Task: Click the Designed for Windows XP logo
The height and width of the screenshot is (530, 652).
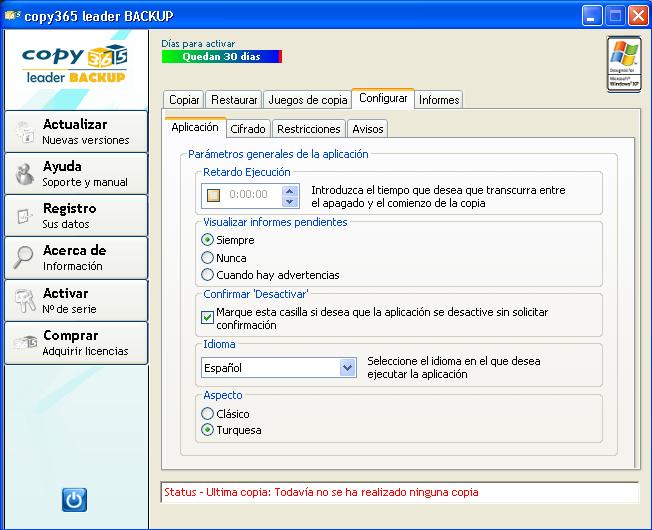Action: click(624, 64)
